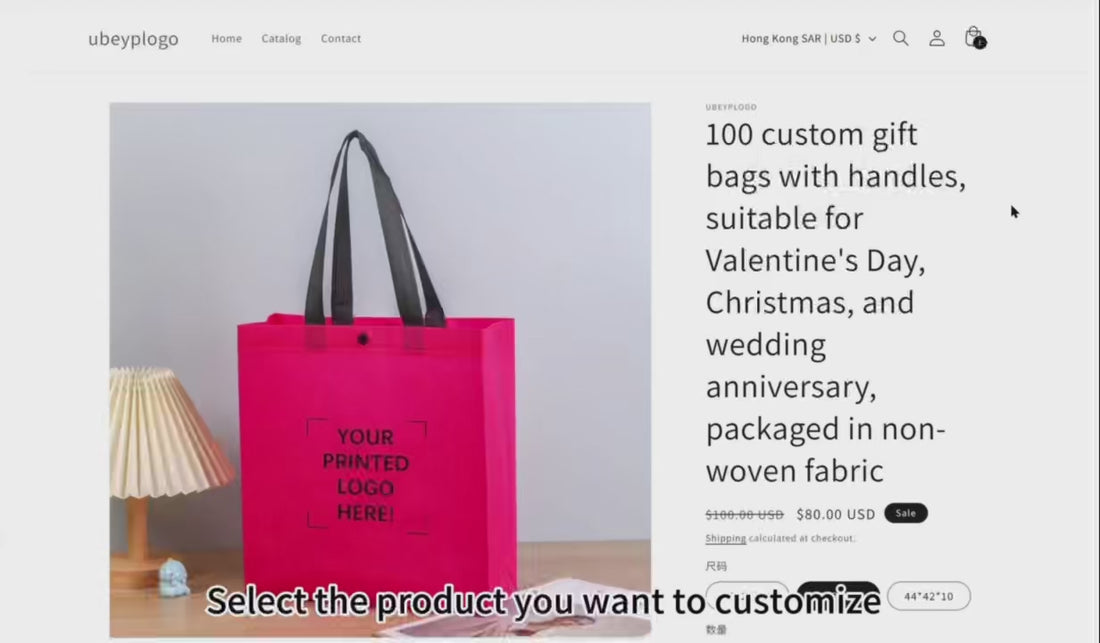This screenshot has height=643, width=1100.
Task: Open the account login person icon
Action: 937,39
